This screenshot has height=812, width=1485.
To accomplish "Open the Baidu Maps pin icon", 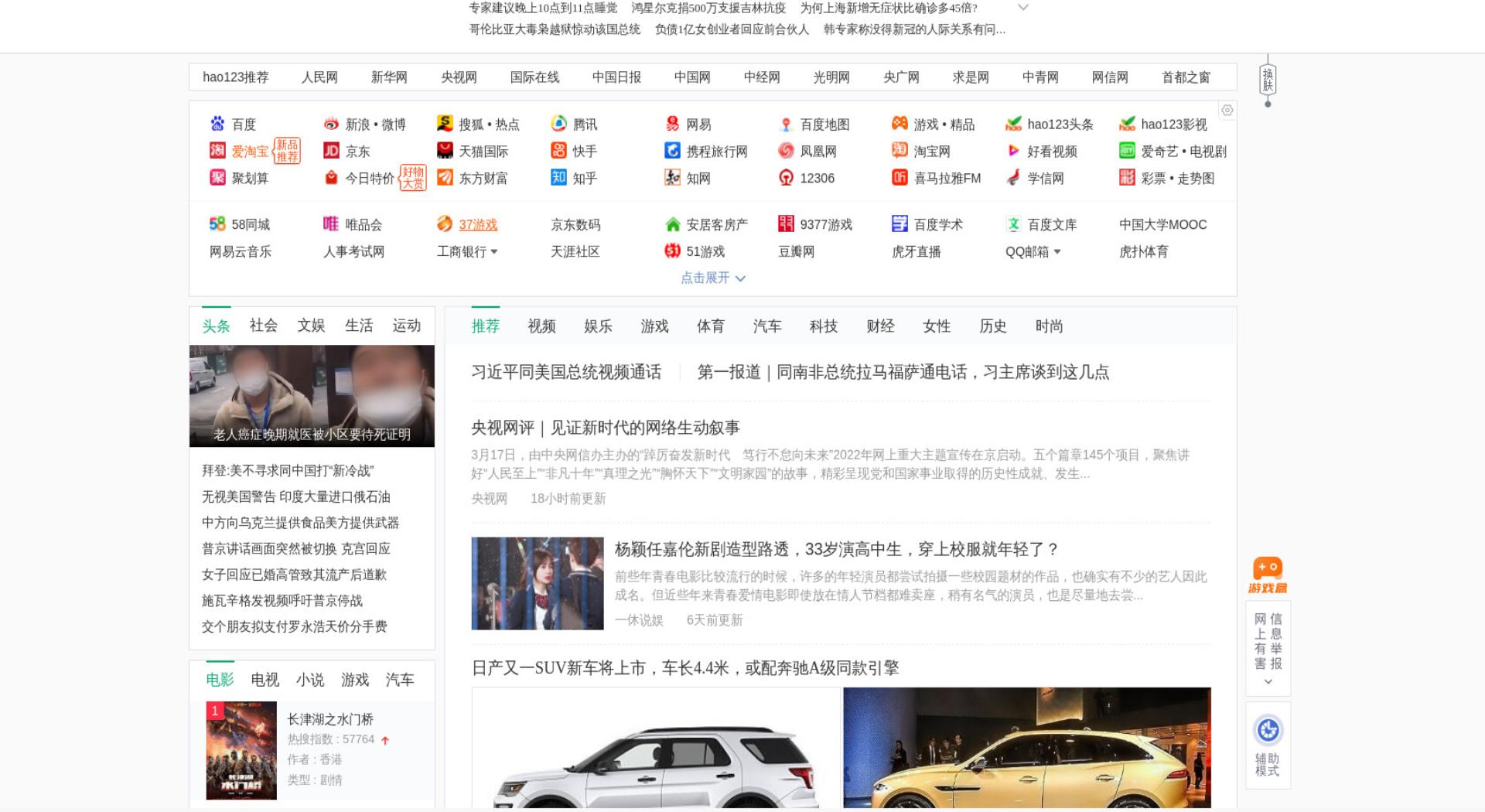I will [786, 124].
